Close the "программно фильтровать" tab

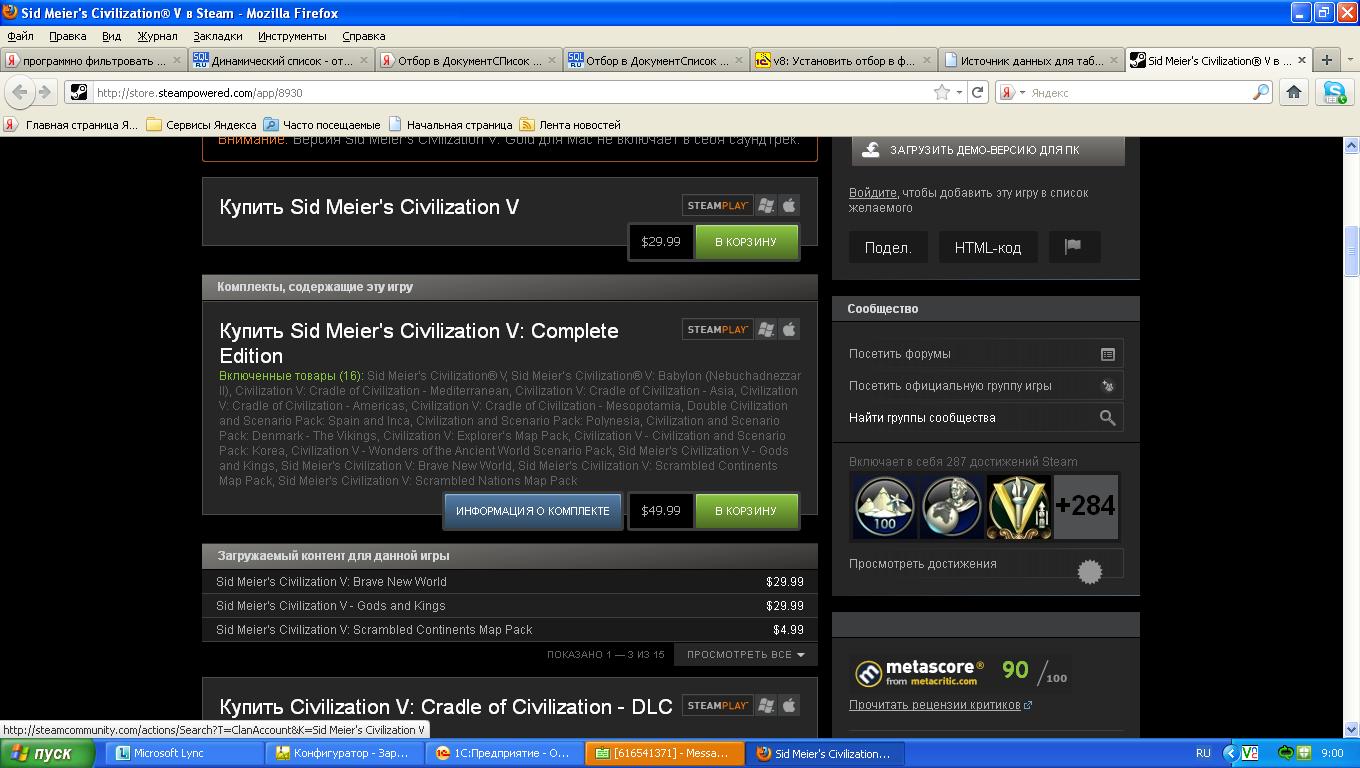pyautogui.click(x=177, y=60)
